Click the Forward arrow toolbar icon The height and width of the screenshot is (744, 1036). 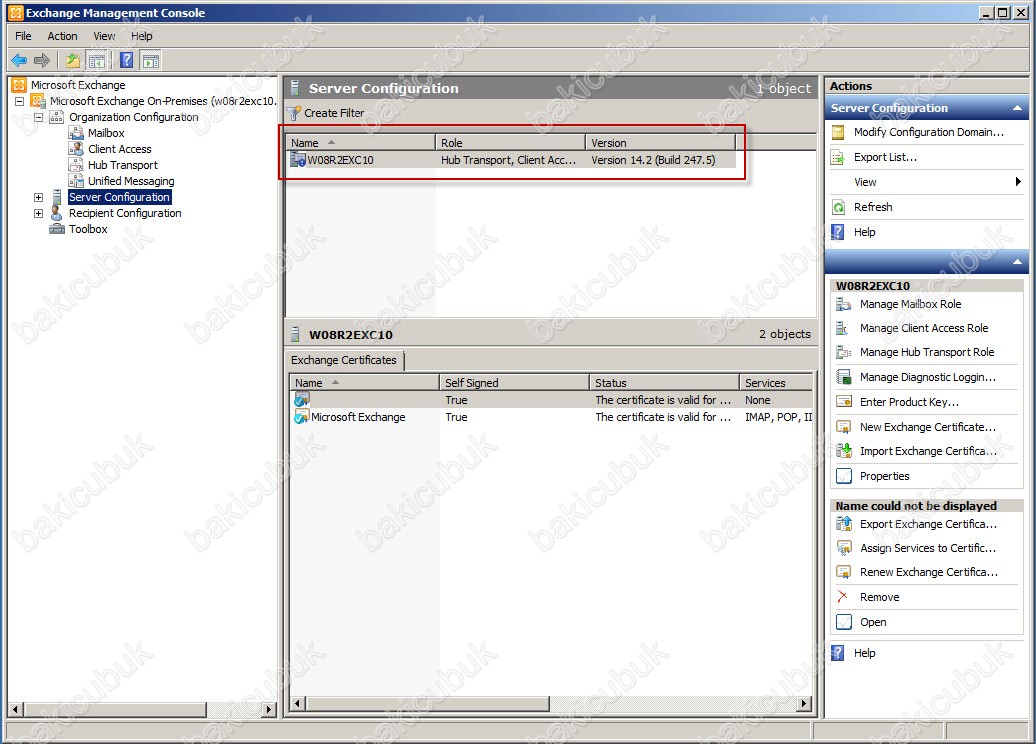click(42, 61)
